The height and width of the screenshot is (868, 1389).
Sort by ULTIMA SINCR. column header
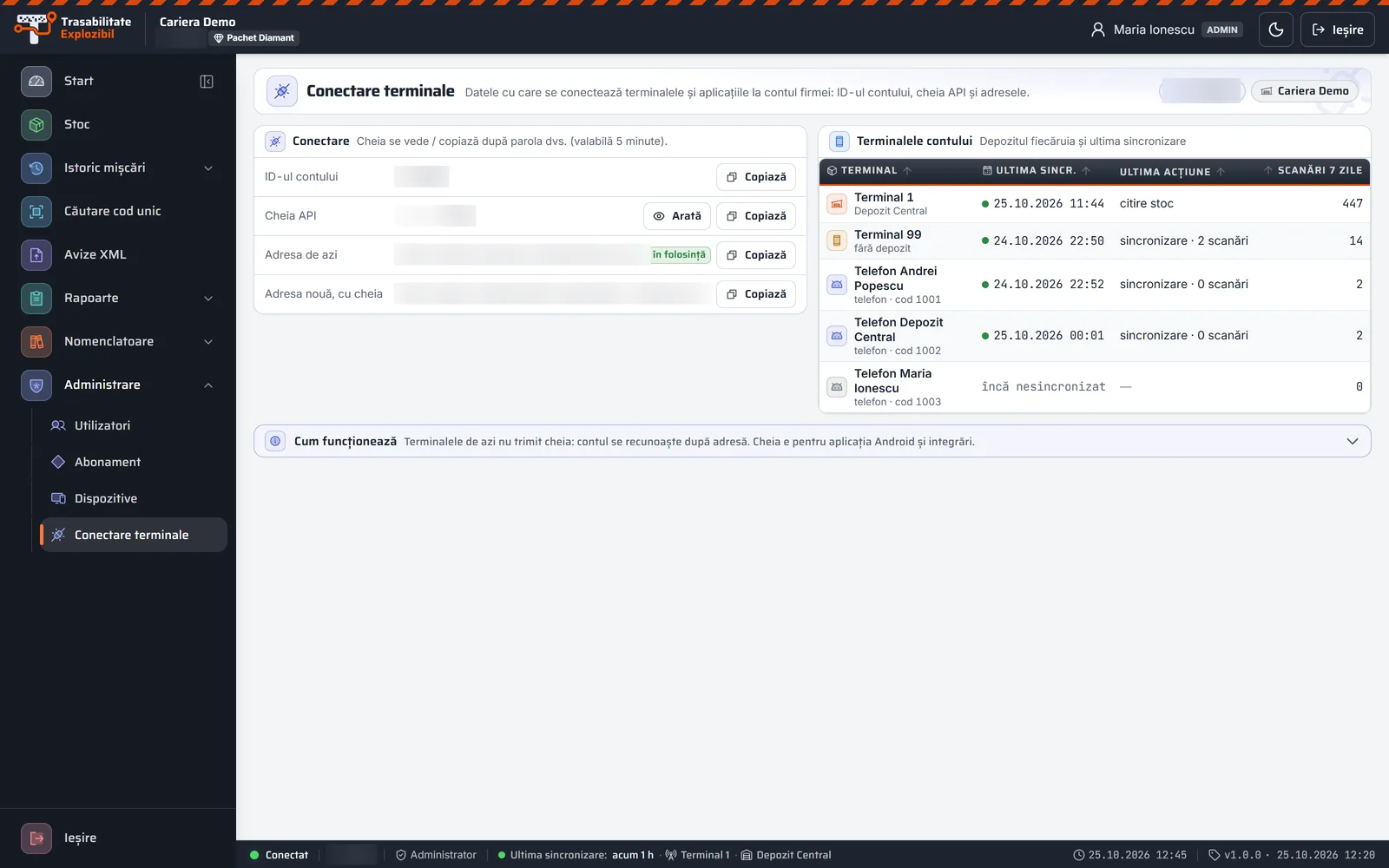(x=1036, y=170)
